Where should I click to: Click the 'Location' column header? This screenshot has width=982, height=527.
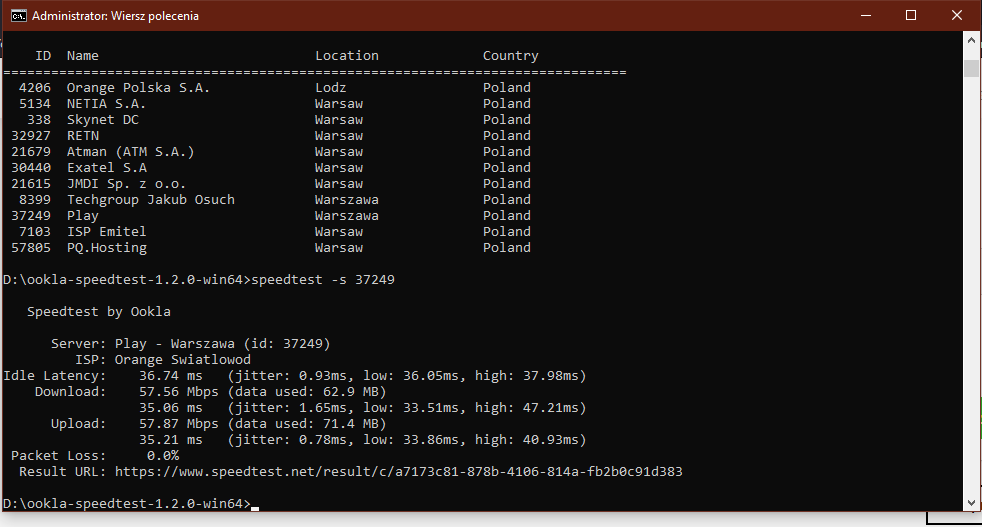coord(347,56)
